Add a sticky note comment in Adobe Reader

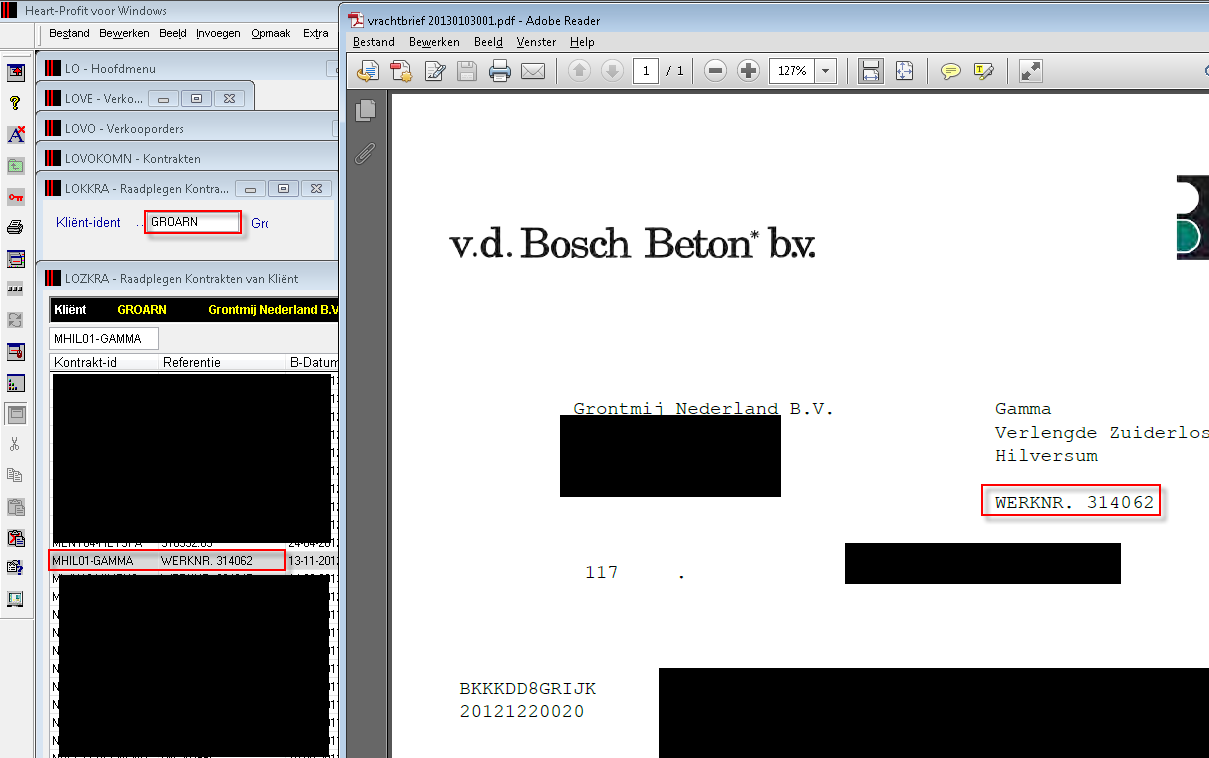click(951, 71)
